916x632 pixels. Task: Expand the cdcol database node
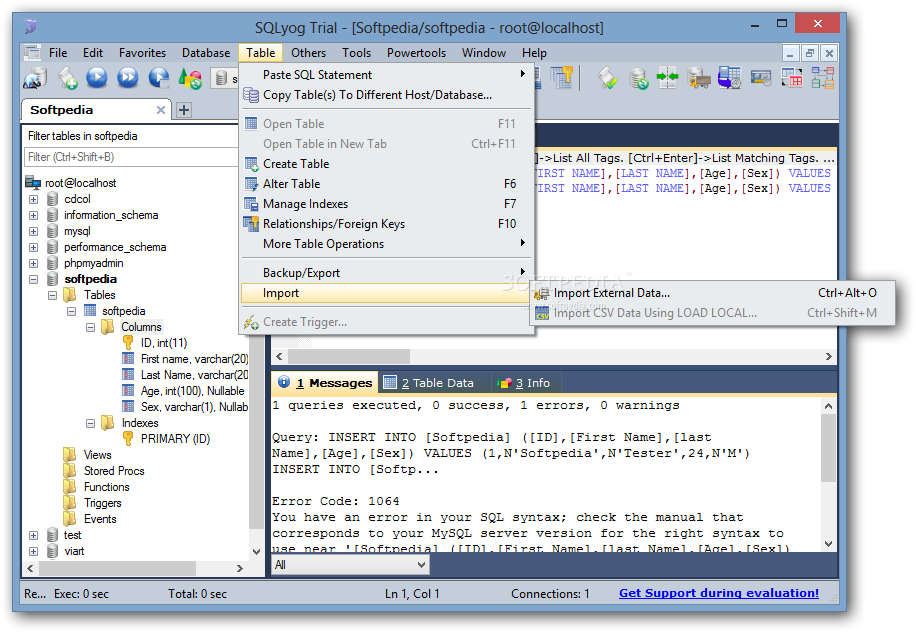[33, 199]
